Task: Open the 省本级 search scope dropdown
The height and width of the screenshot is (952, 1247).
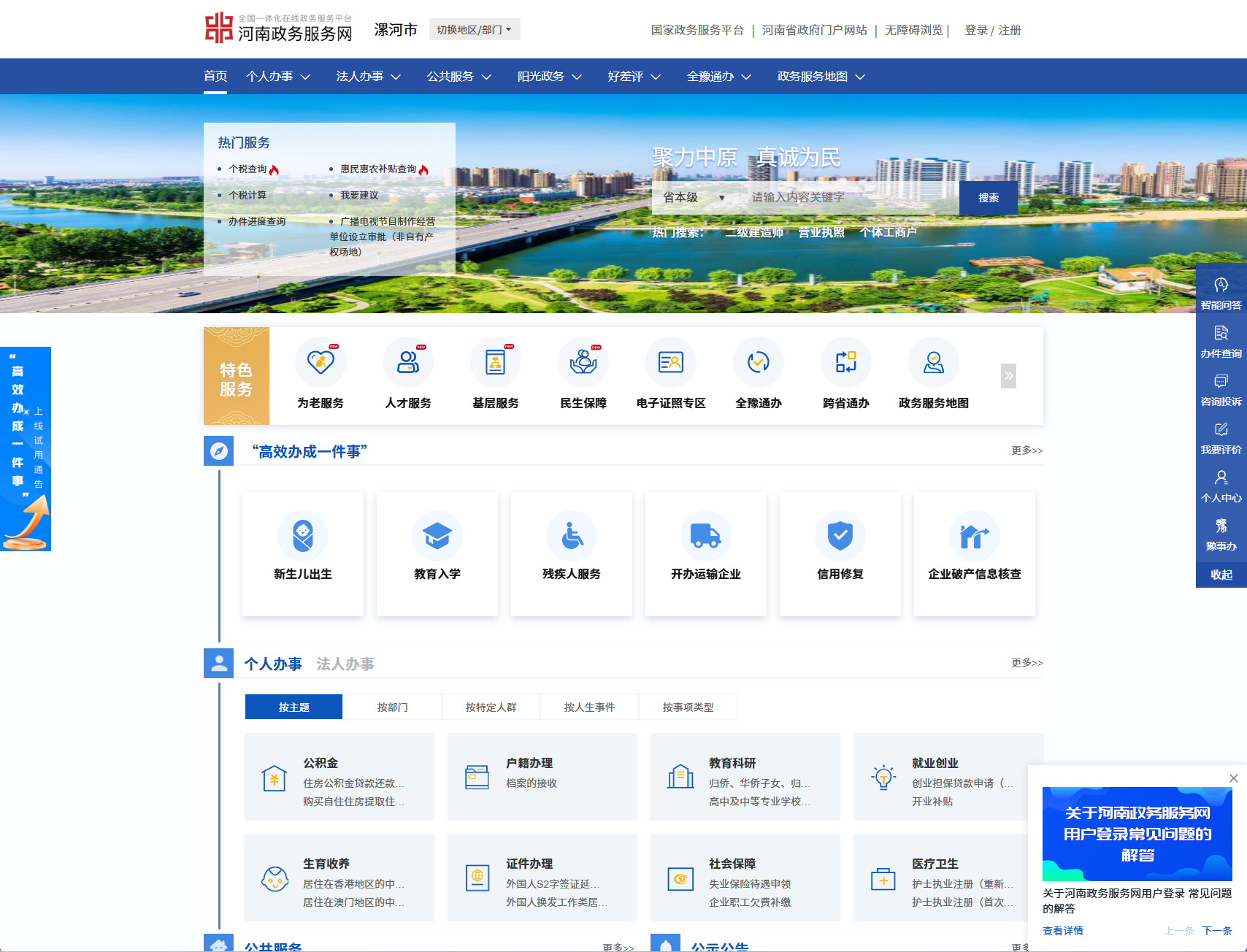Action: [x=696, y=197]
